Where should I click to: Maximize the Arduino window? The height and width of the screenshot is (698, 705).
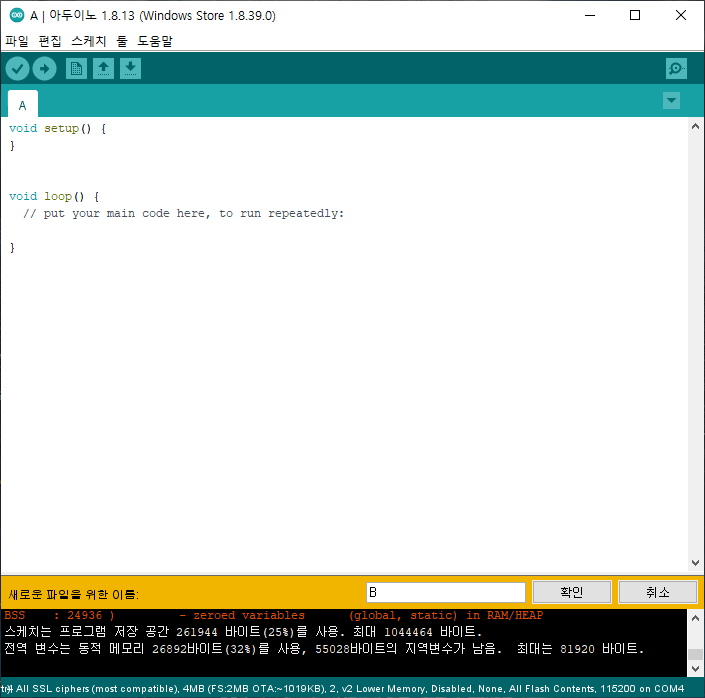pos(635,15)
